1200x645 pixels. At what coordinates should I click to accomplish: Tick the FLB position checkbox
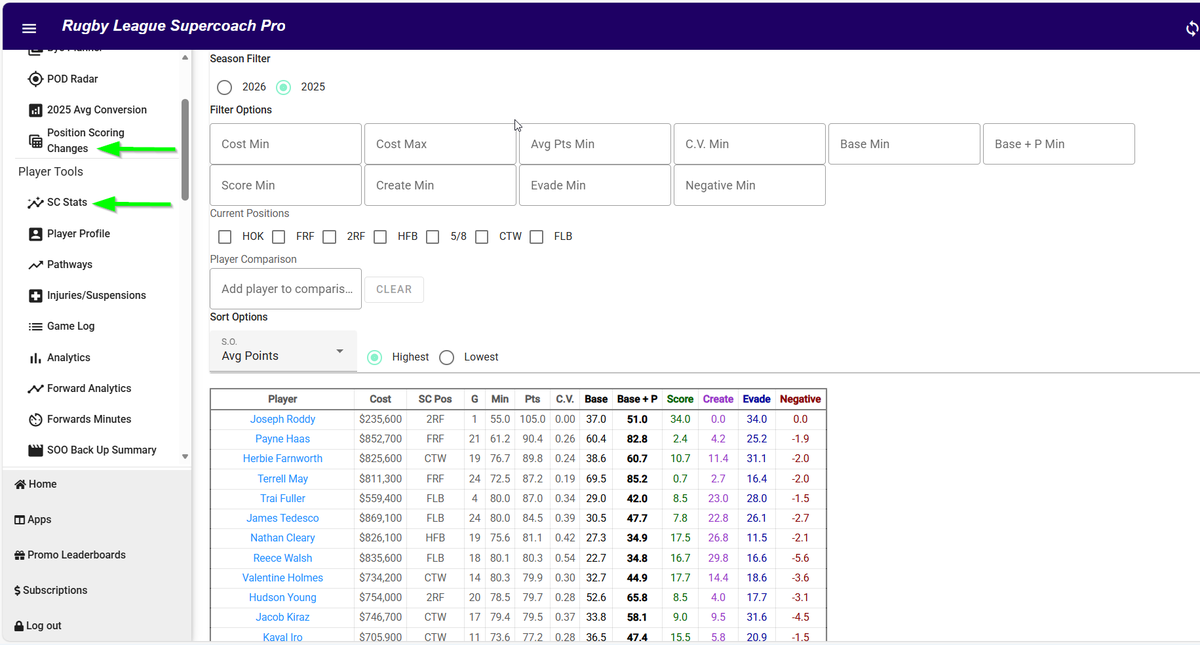coord(536,237)
